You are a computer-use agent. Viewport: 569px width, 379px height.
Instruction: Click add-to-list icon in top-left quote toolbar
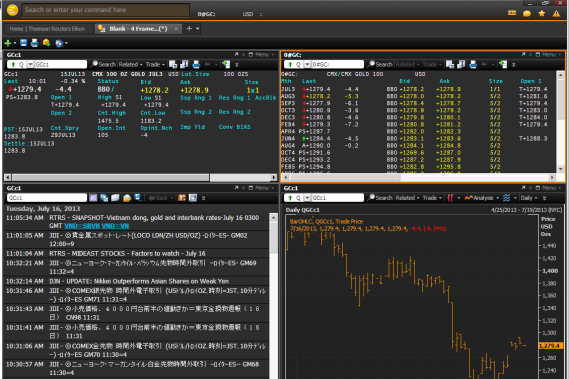[226, 64]
